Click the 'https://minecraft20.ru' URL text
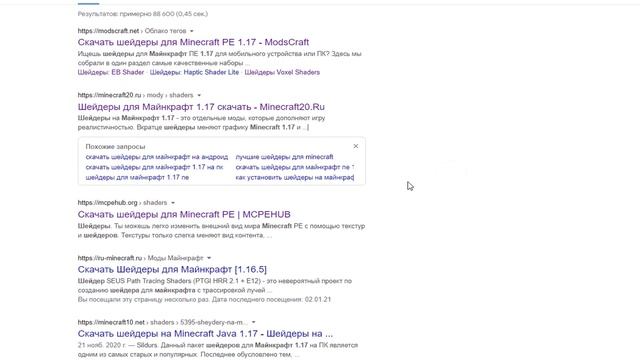The width and height of the screenshot is (640, 360). tap(109, 95)
